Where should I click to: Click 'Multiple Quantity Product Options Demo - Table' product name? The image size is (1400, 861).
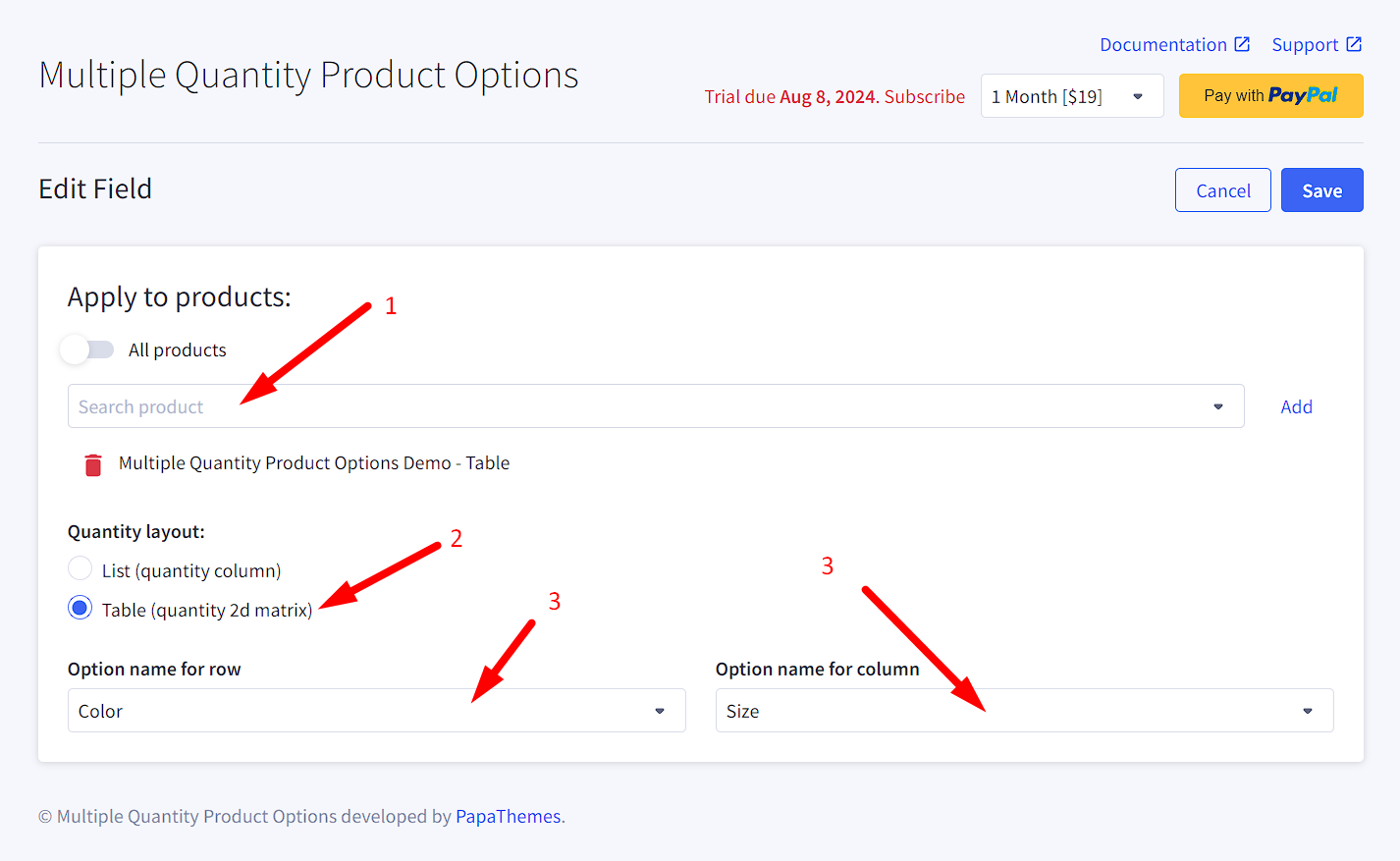pos(314,462)
